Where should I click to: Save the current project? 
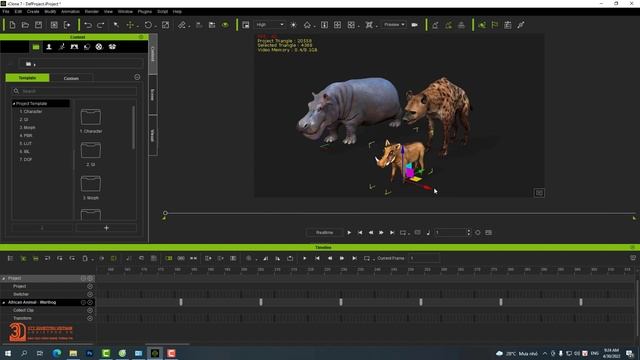click(x=38, y=25)
